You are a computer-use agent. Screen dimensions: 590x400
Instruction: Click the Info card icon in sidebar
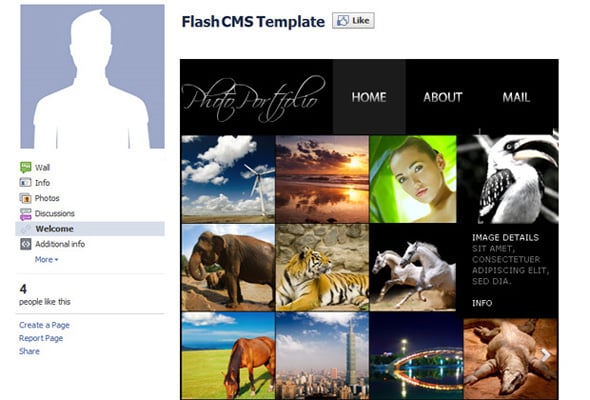point(25,183)
